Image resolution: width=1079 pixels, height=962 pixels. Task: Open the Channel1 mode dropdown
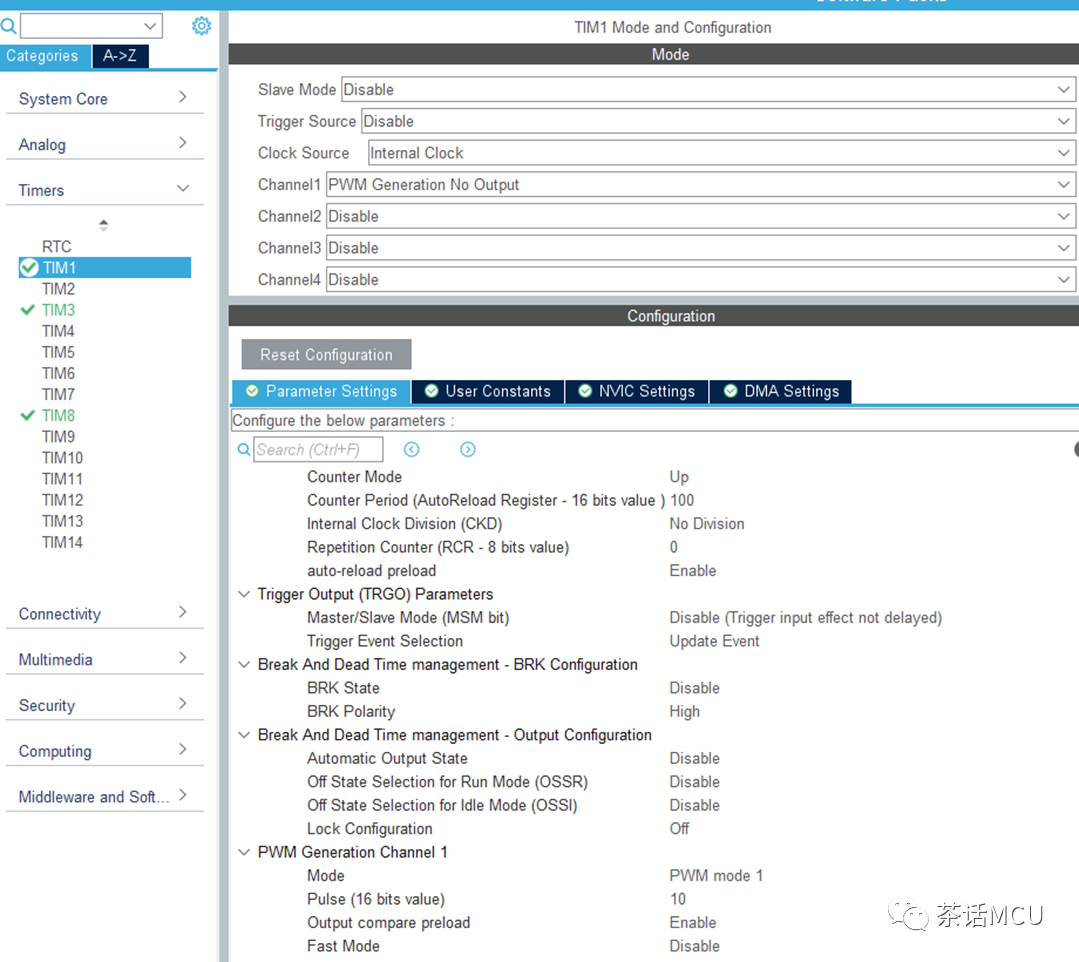[700, 185]
